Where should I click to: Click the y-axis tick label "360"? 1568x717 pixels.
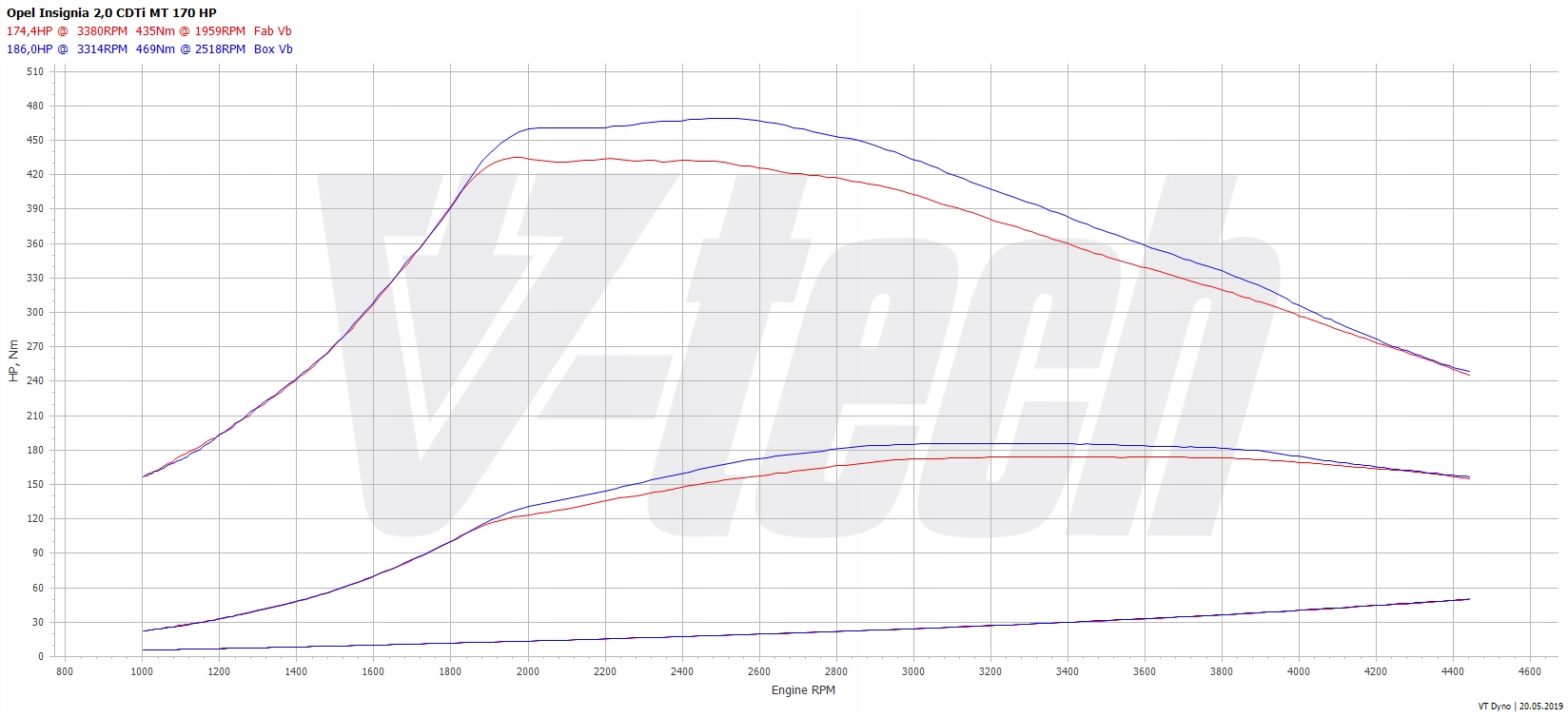point(34,243)
